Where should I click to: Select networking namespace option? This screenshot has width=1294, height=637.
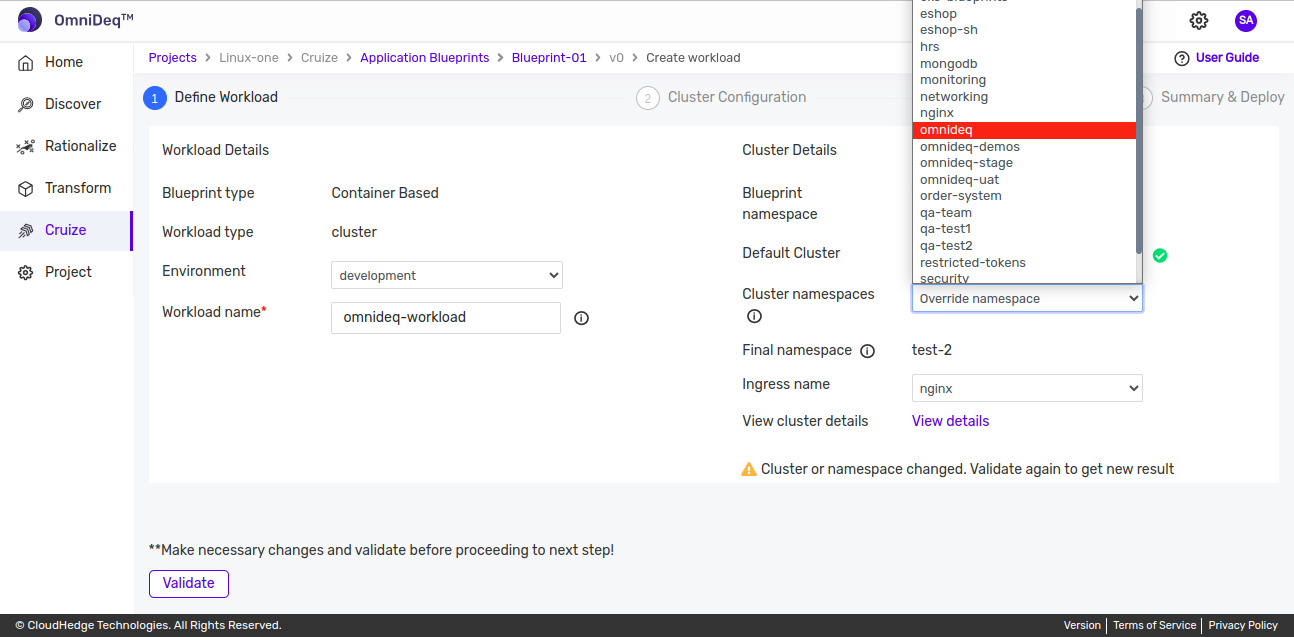pos(1025,97)
